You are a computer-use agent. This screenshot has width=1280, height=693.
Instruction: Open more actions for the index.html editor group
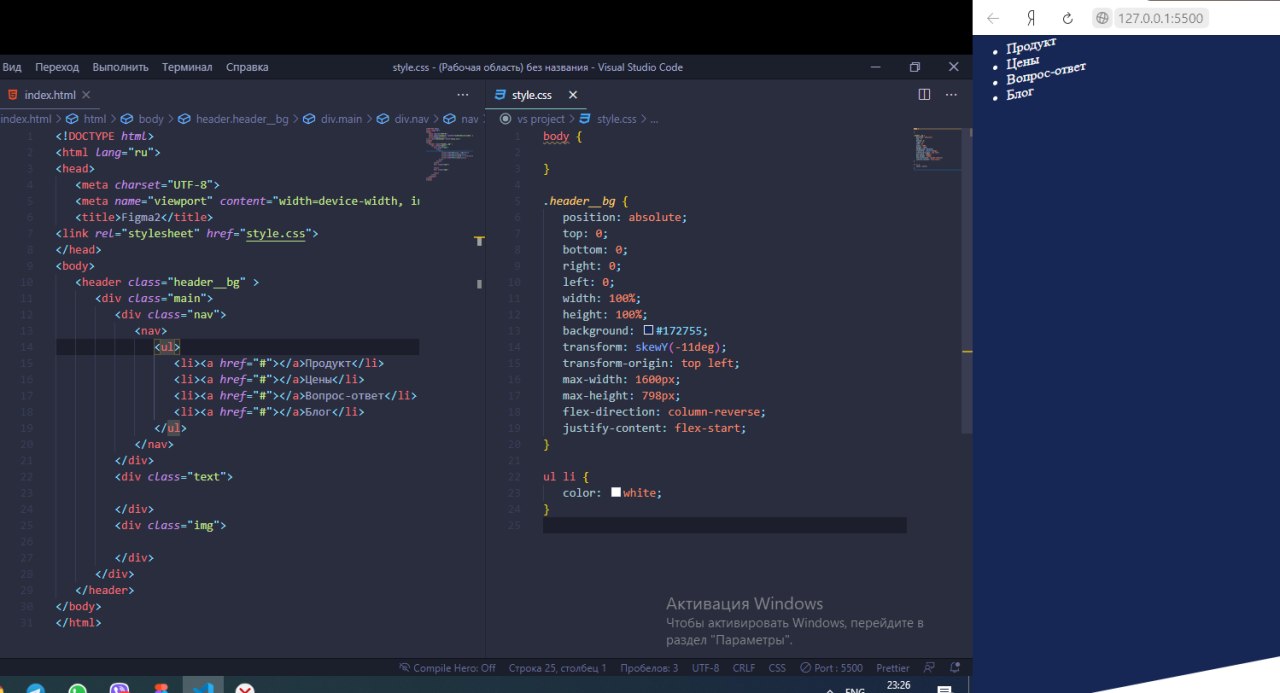(462, 95)
